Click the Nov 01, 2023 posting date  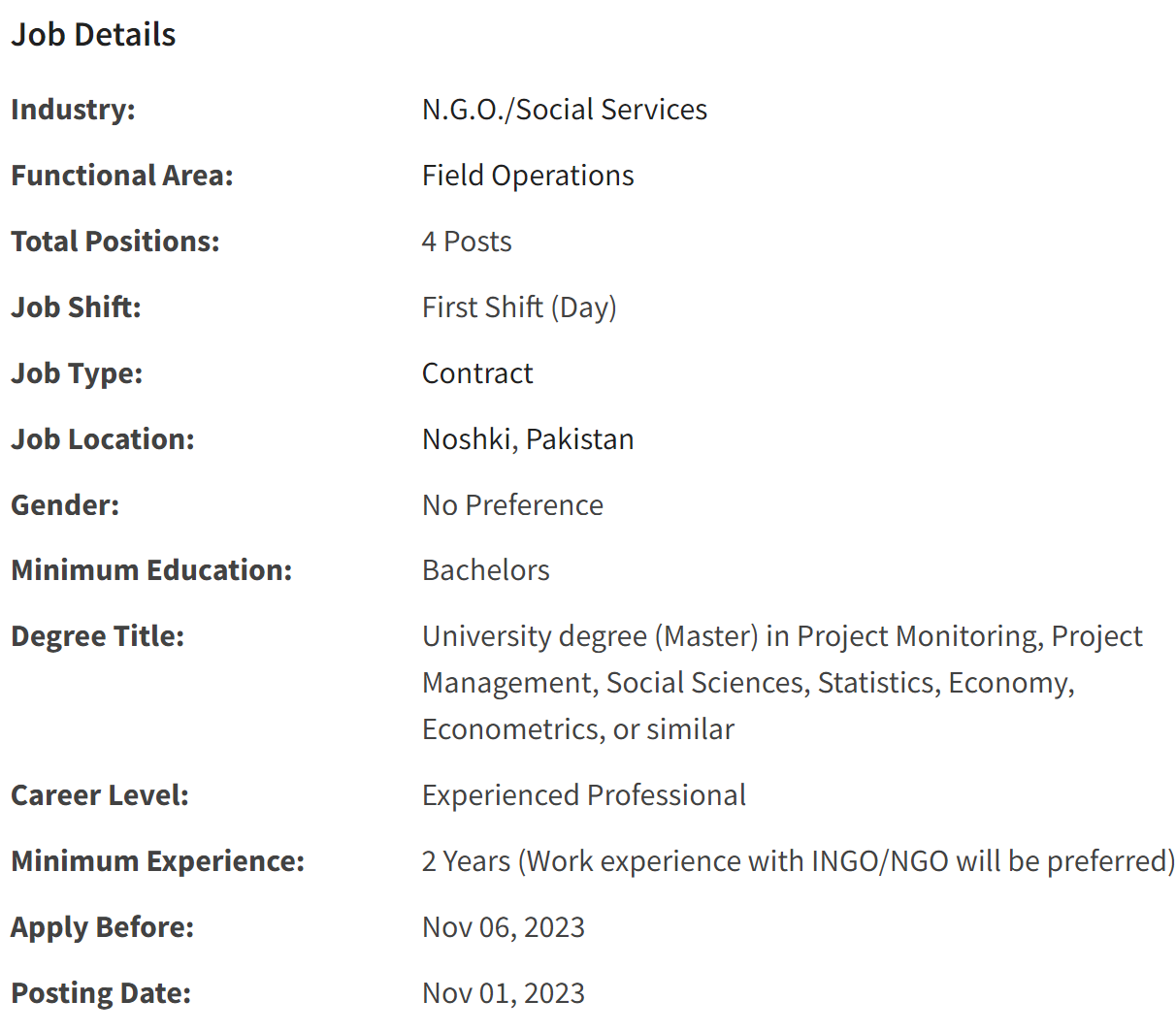[x=504, y=993]
